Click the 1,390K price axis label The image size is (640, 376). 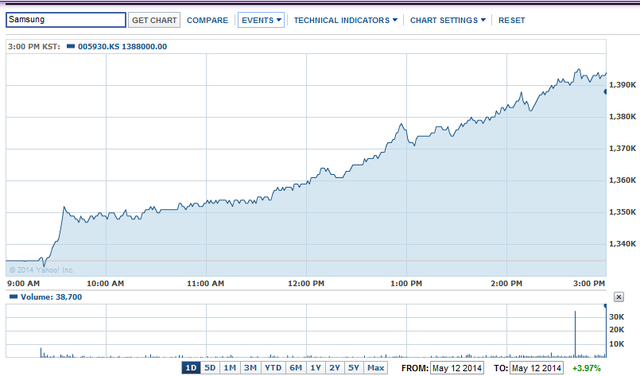(x=622, y=85)
